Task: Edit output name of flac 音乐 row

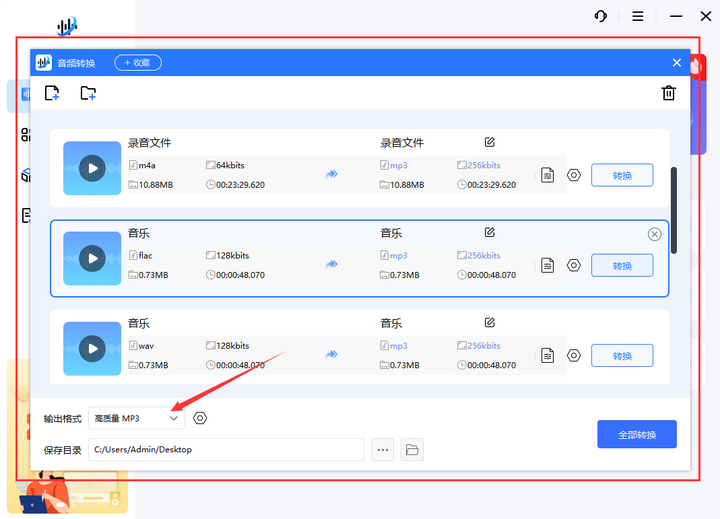Action: click(489, 232)
